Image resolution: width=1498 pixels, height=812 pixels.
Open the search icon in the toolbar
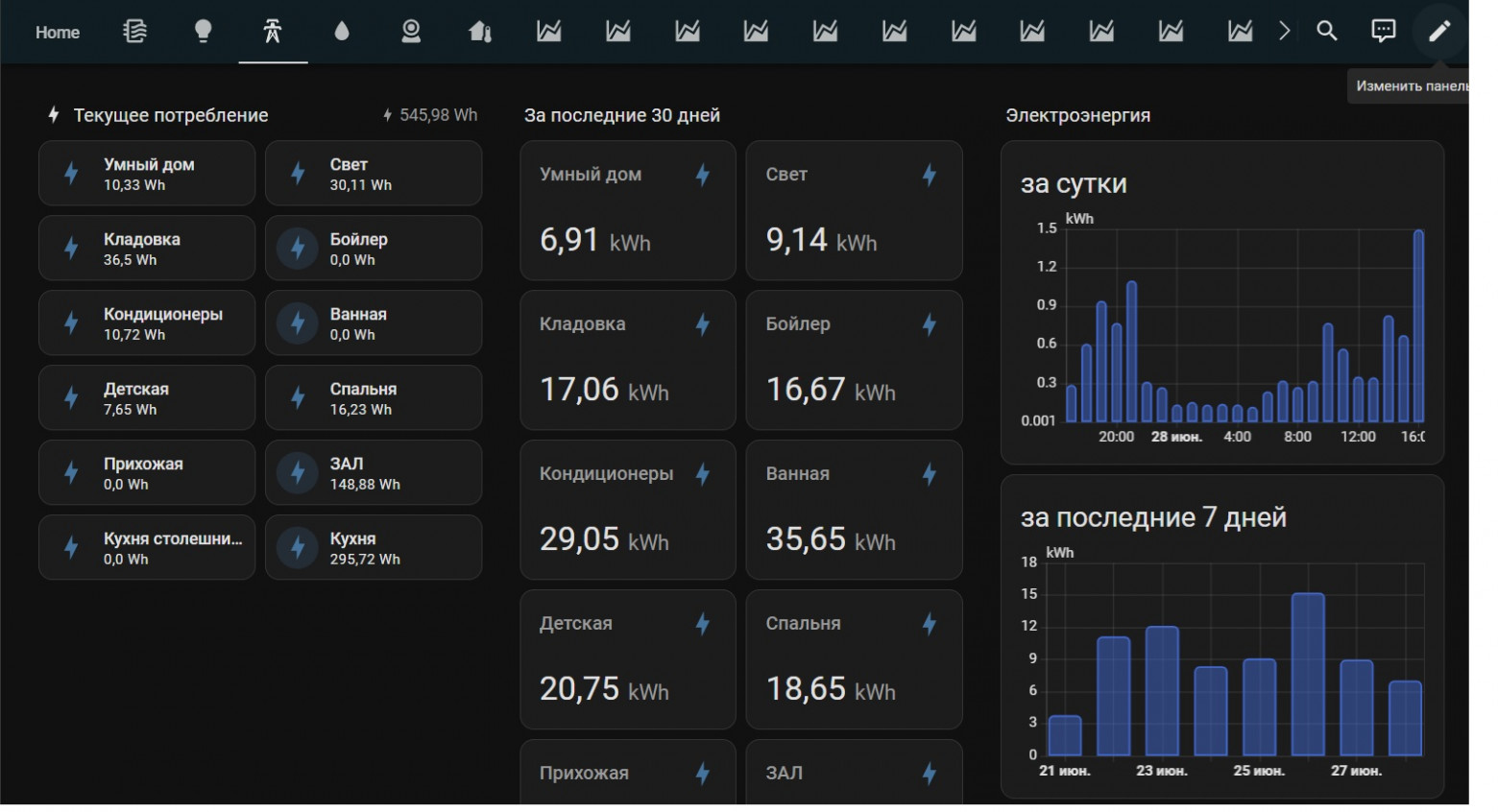(1326, 31)
